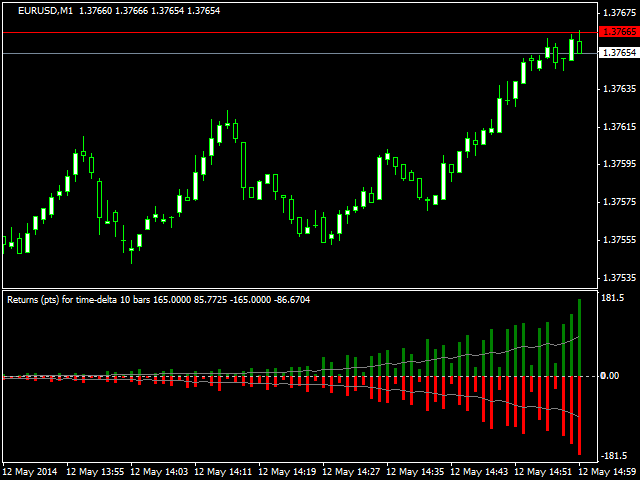Click the EURUSD,M1 chart title text

pos(119,11)
